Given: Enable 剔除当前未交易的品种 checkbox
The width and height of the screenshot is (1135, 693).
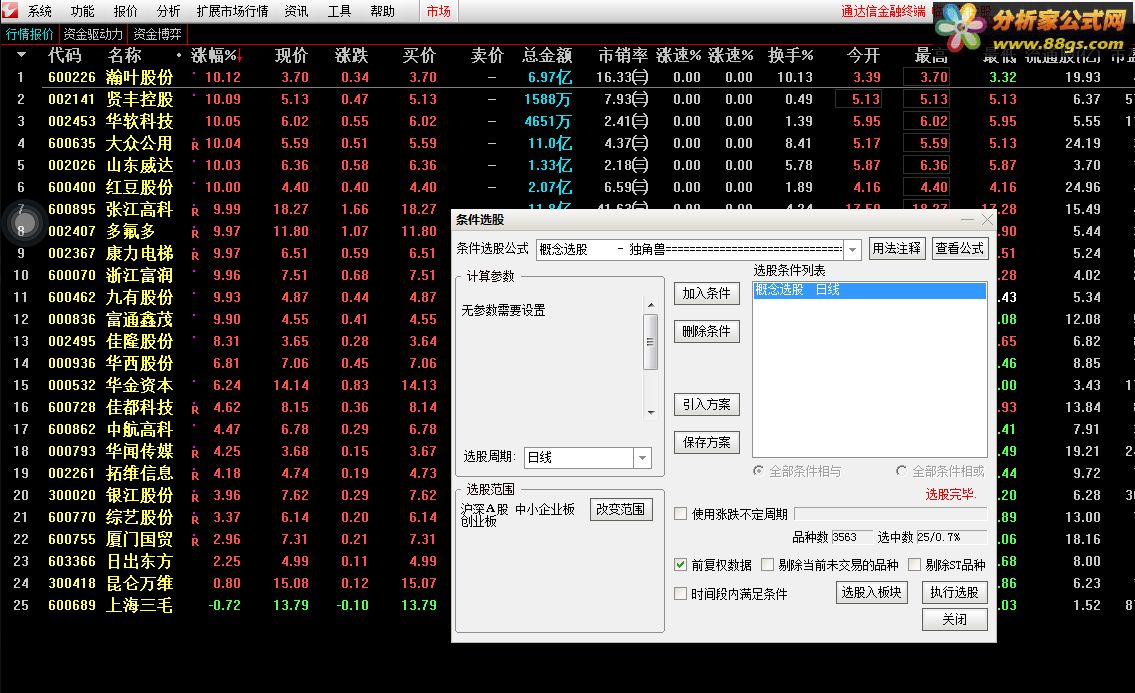Looking at the screenshot, I should click(768, 565).
